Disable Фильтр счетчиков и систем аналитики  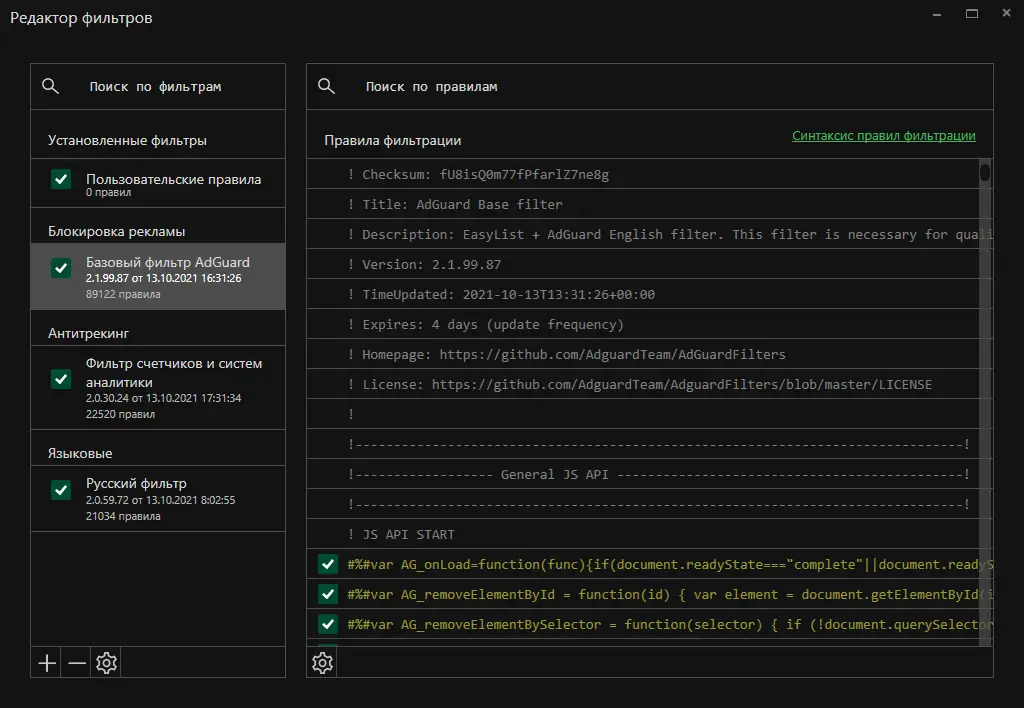coord(61,379)
